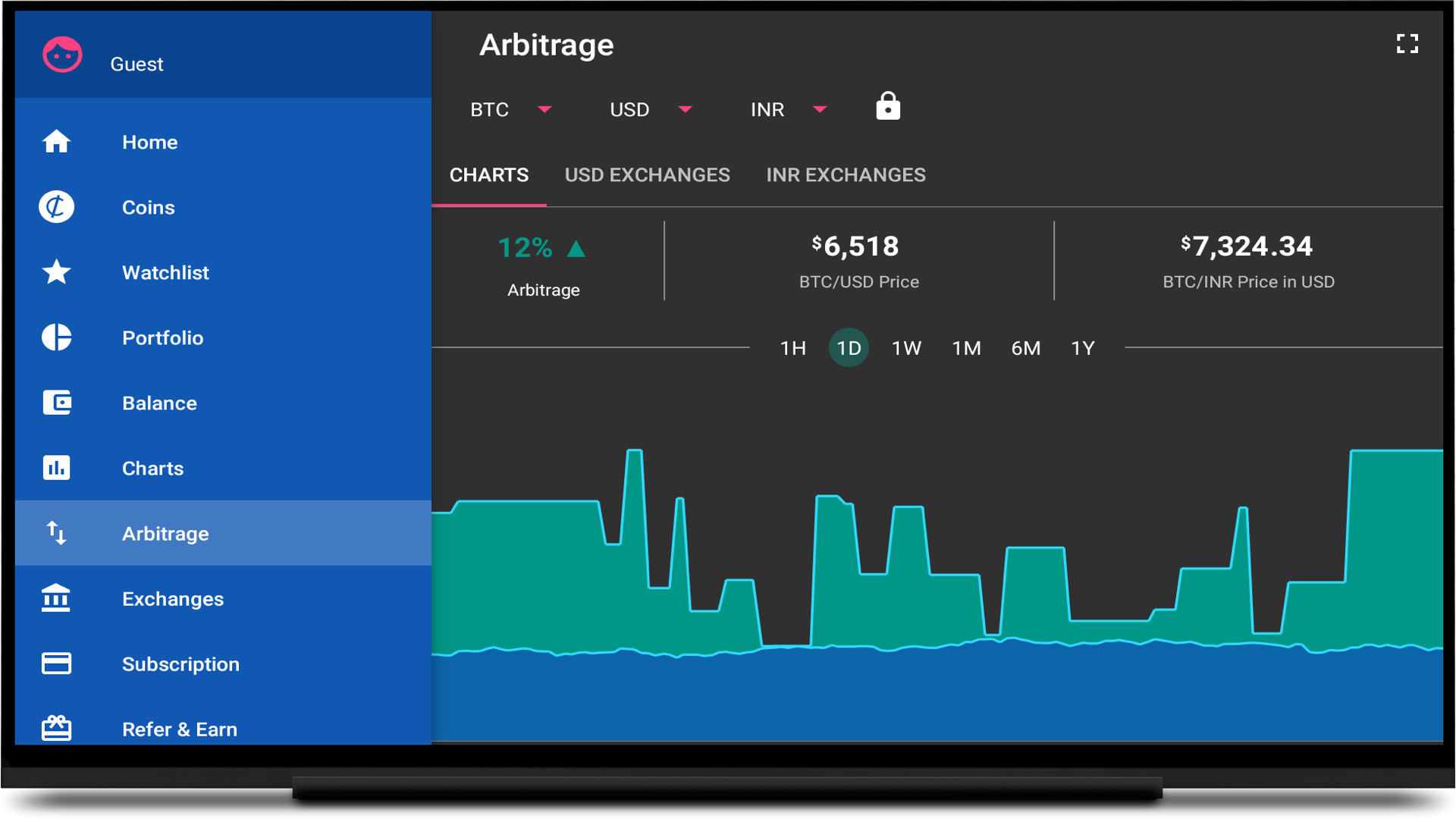Enter fullscreen with the expand icon

[1407, 44]
